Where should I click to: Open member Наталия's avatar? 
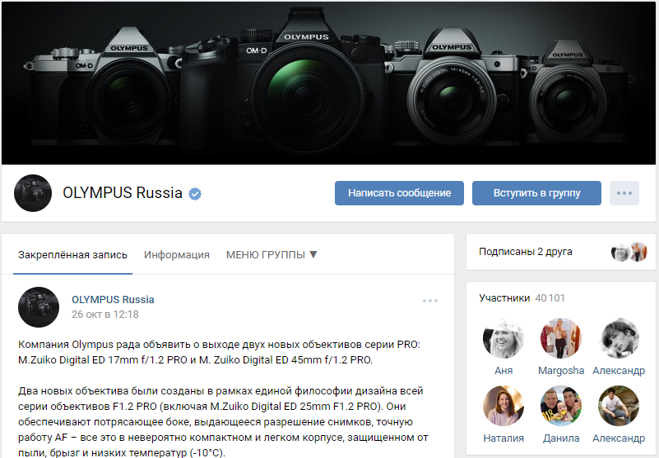pyautogui.click(x=503, y=406)
